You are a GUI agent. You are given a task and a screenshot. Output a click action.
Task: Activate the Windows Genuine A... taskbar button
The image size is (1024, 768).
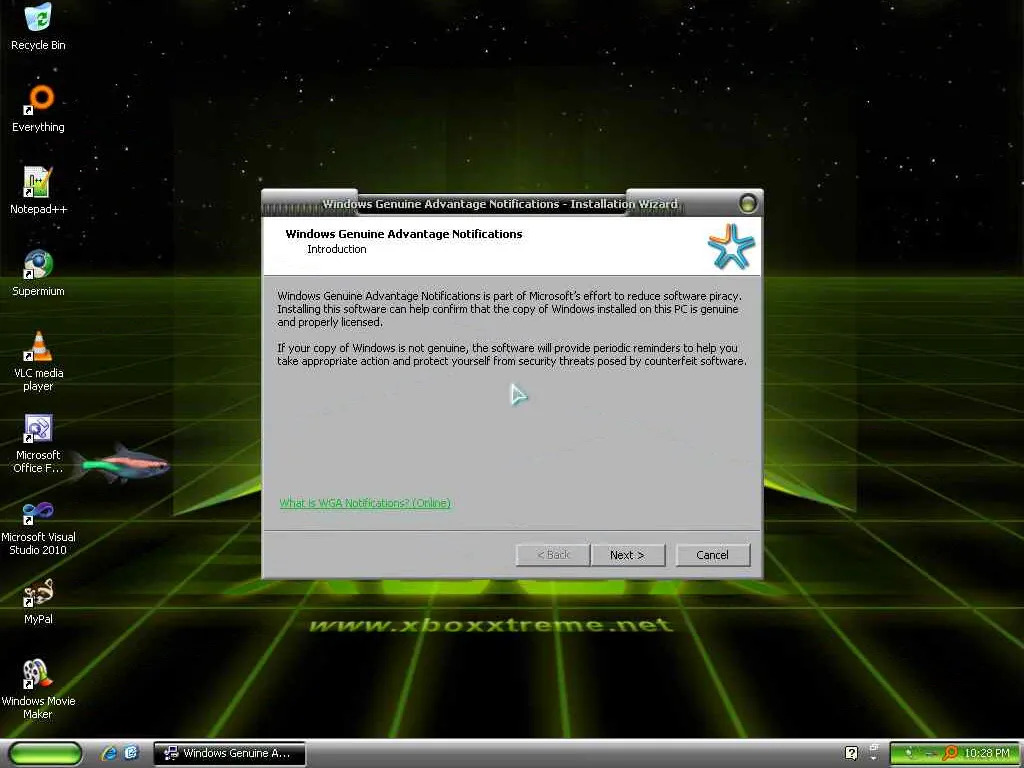tap(229, 753)
